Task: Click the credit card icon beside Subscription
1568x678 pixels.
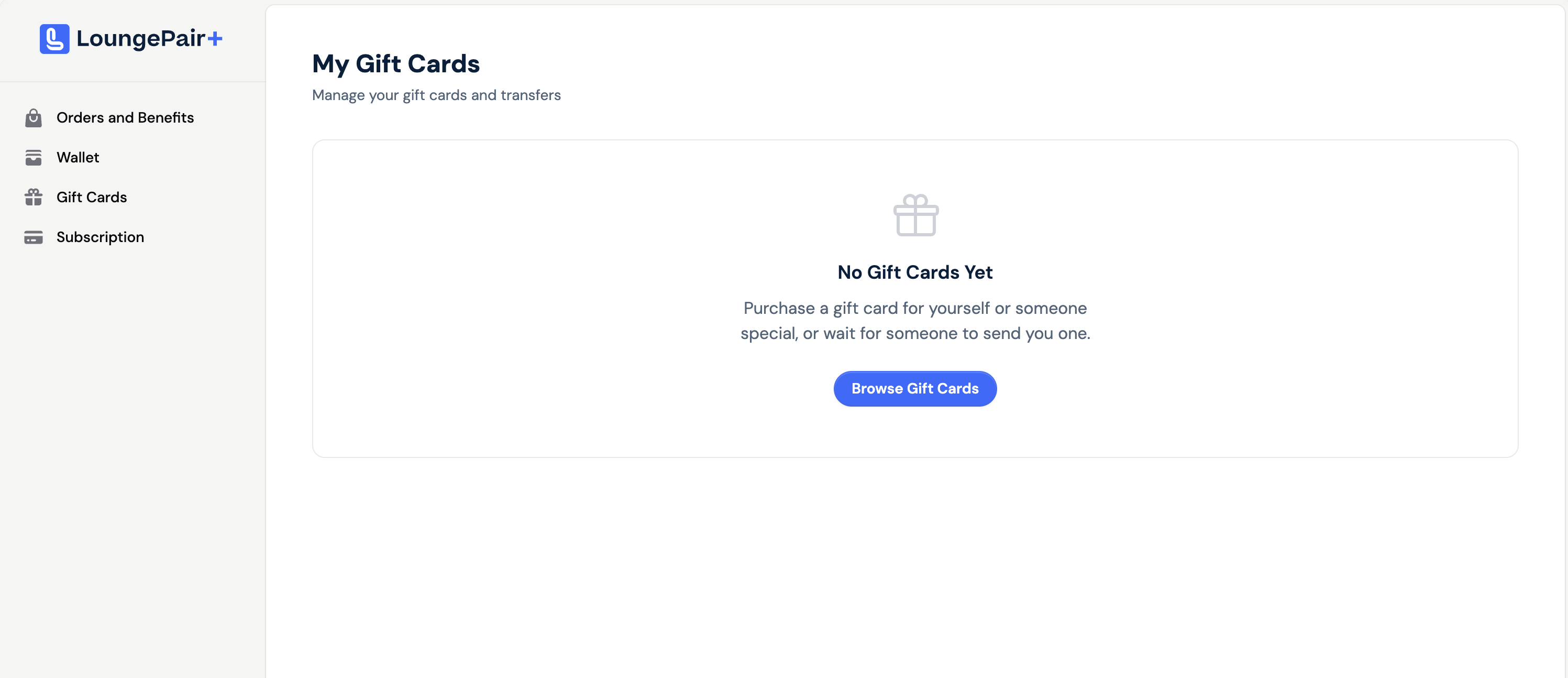Action: click(x=34, y=237)
